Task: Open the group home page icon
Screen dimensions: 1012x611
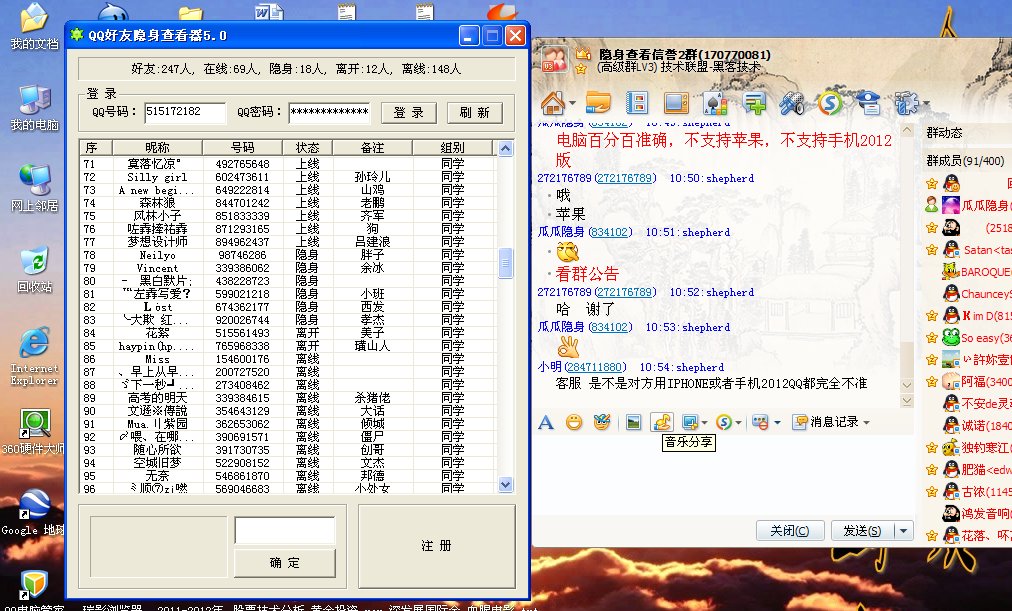Action: (553, 103)
